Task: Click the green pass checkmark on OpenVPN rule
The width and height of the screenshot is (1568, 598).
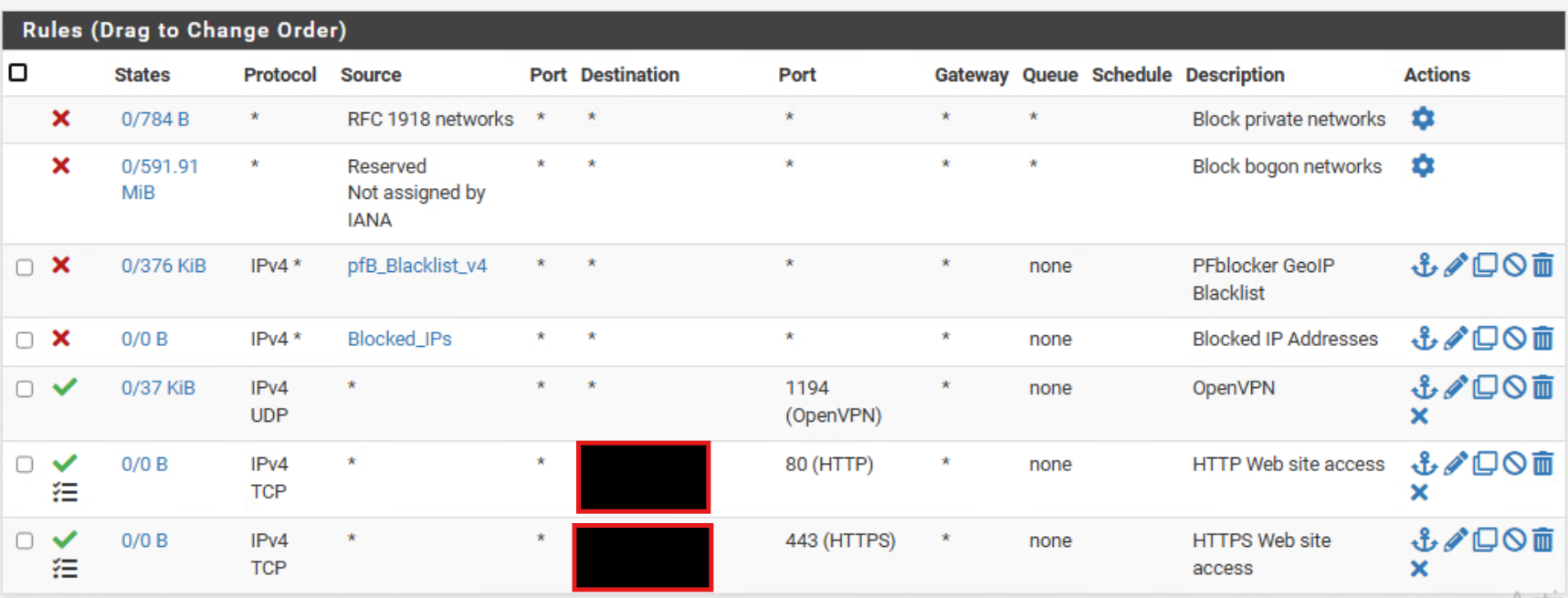Action: (64, 387)
